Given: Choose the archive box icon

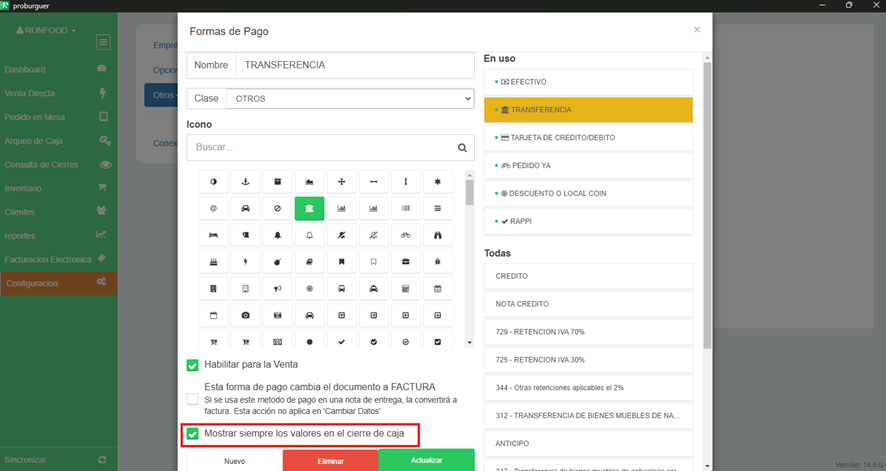Looking at the screenshot, I should [277, 182].
